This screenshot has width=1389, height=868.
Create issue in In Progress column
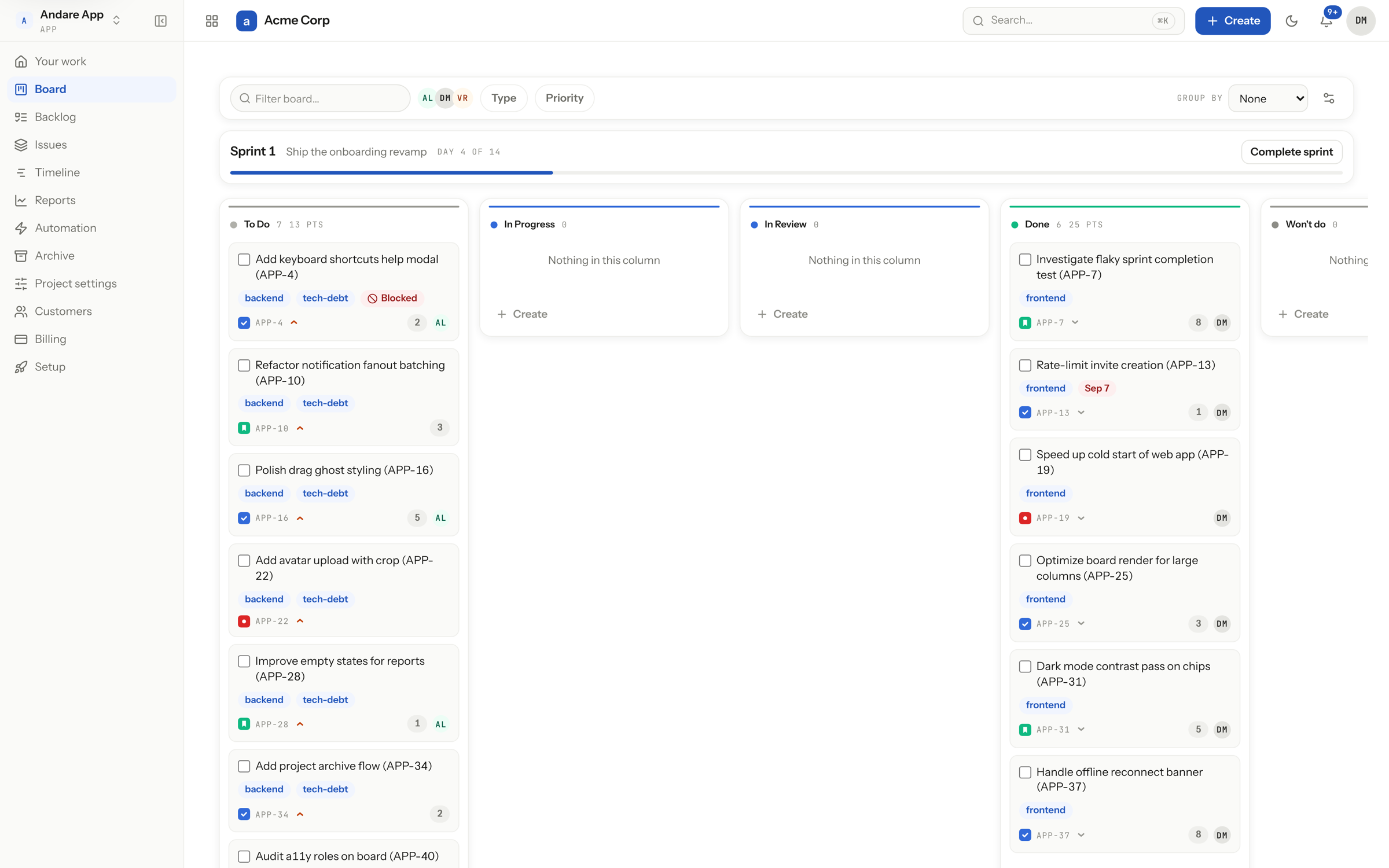[522, 314]
